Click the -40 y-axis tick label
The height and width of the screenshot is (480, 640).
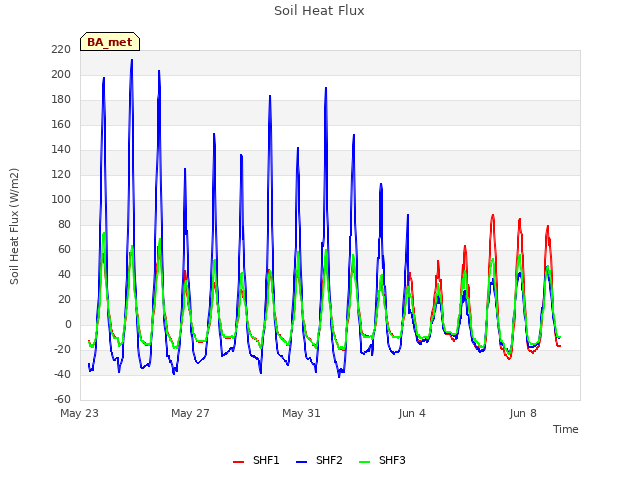[x=62, y=374]
